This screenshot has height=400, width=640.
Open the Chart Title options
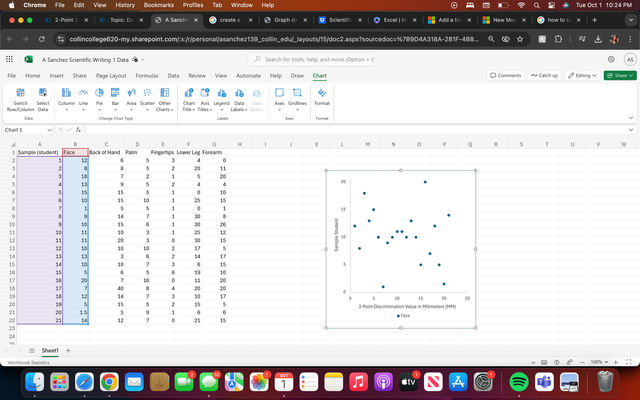[189, 100]
